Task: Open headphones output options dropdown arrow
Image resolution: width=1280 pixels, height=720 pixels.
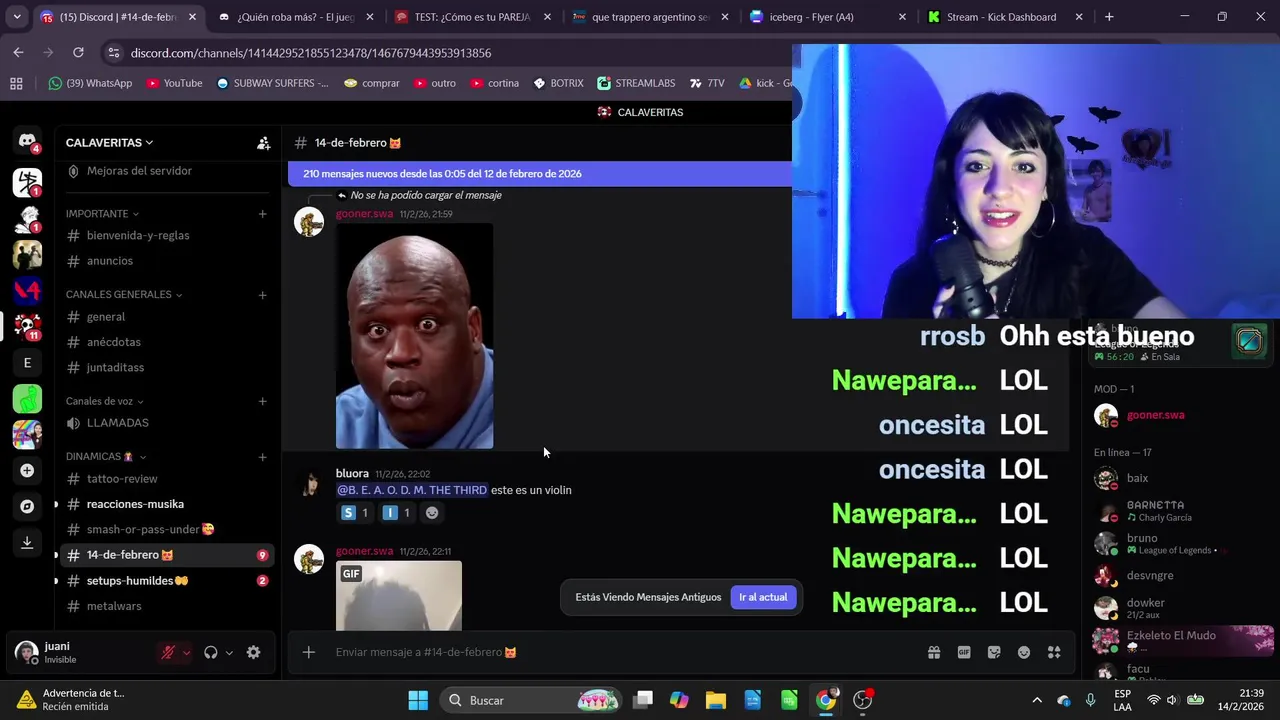Action: pos(229,653)
